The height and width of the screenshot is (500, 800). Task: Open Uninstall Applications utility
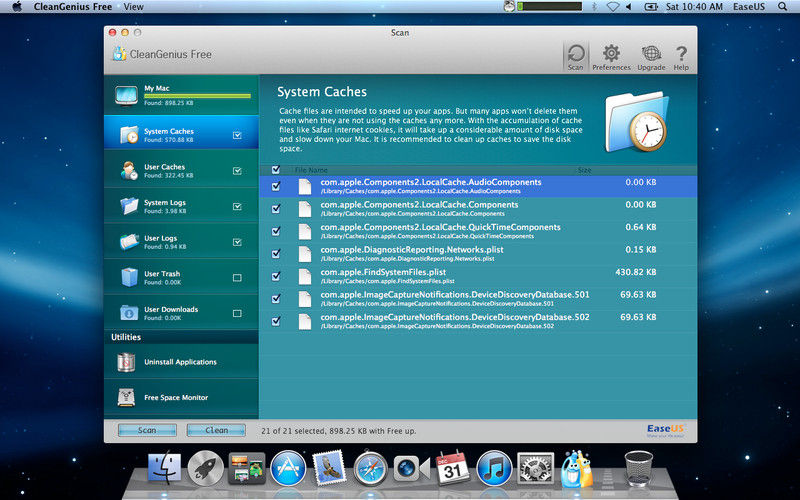point(181,362)
